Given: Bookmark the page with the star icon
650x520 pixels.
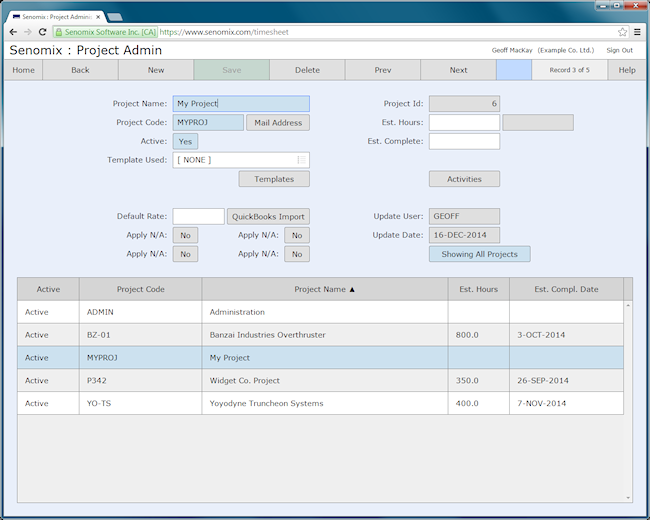Looking at the screenshot, I should (x=622, y=32).
